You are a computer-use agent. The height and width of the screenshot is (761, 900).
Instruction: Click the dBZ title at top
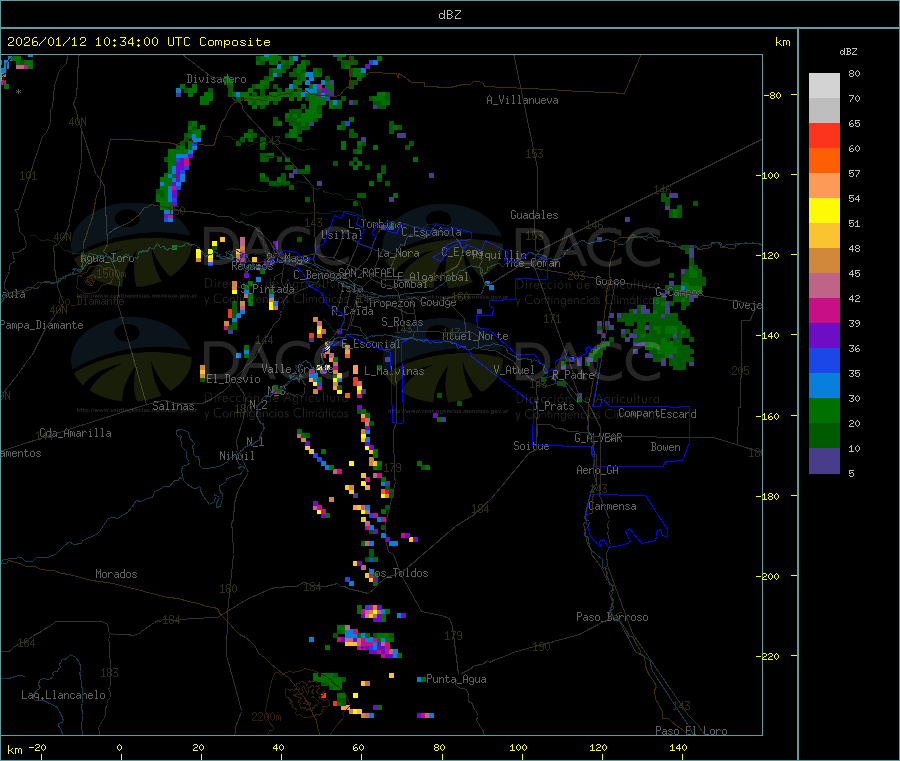tap(449, 14)
